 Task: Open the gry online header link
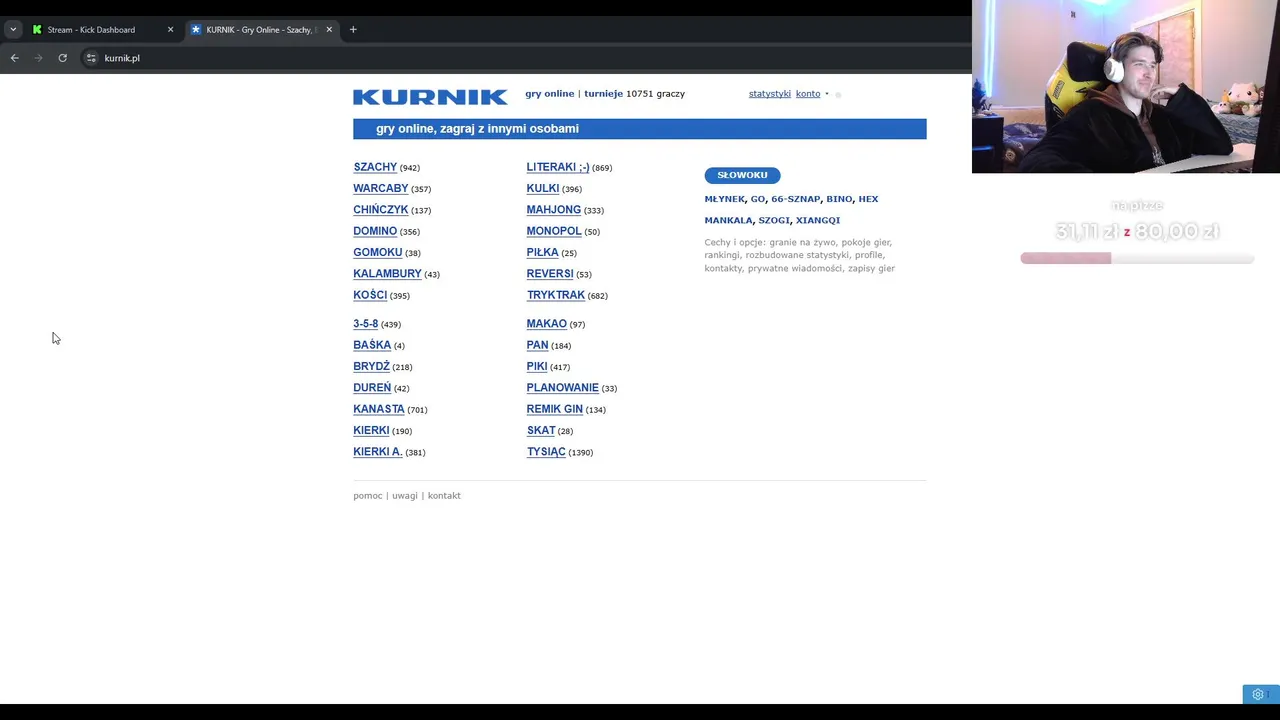click(x=550, y=94)
